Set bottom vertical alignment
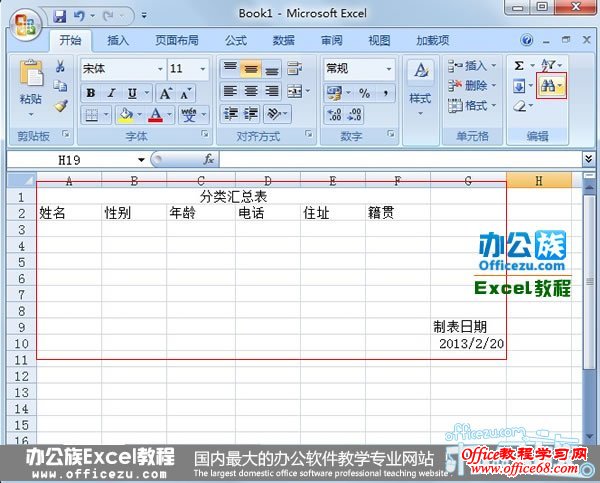This screenshot has width=600, height=483. pos(272,69)
